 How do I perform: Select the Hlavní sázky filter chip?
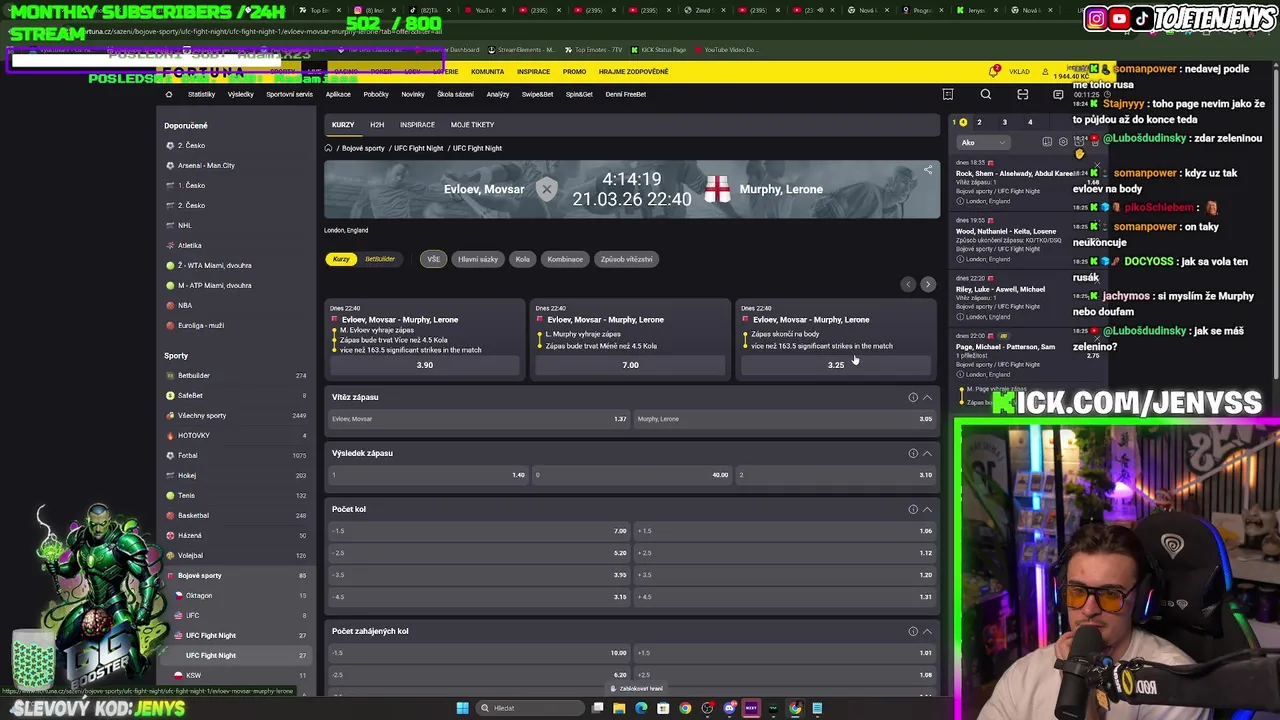pos(478,259)
